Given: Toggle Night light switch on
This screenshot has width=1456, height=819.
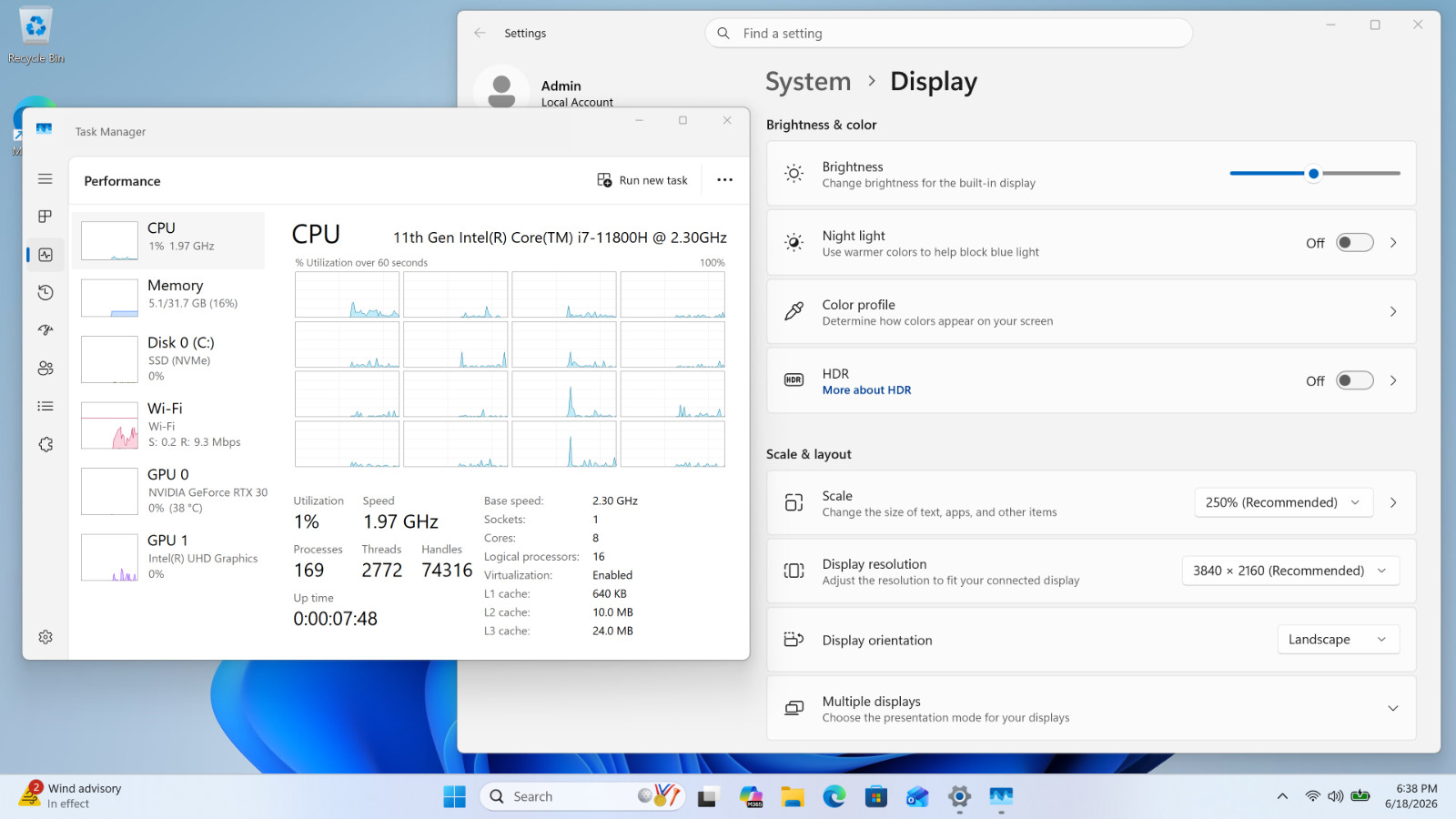Looking at the screenshot, I should (x=1354, y=243).
